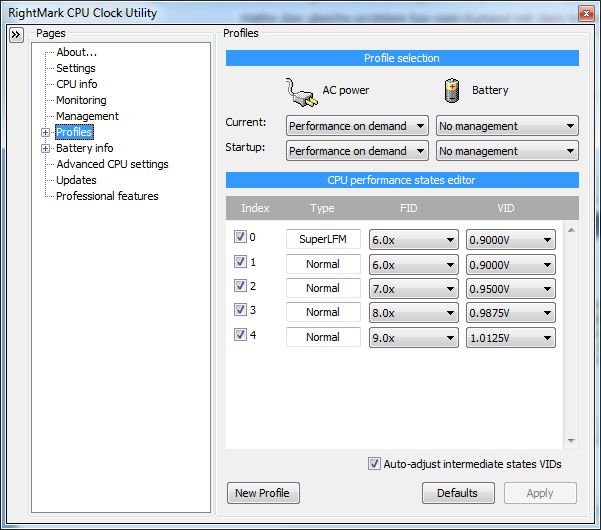
Task: Click the scroll up arrow of states list
Action: (571, 230)
